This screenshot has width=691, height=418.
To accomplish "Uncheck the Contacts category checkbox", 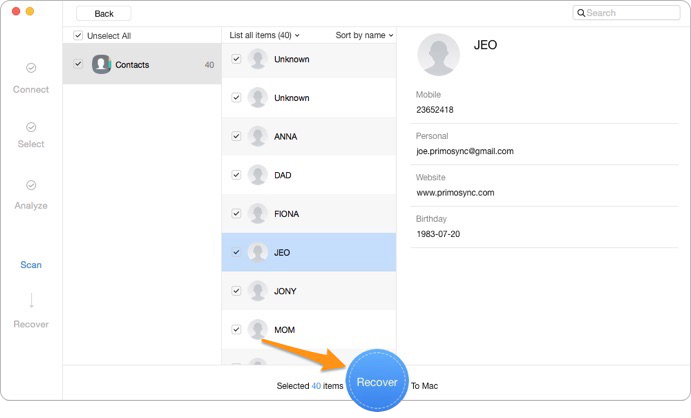I will click(x=78, y=64).
